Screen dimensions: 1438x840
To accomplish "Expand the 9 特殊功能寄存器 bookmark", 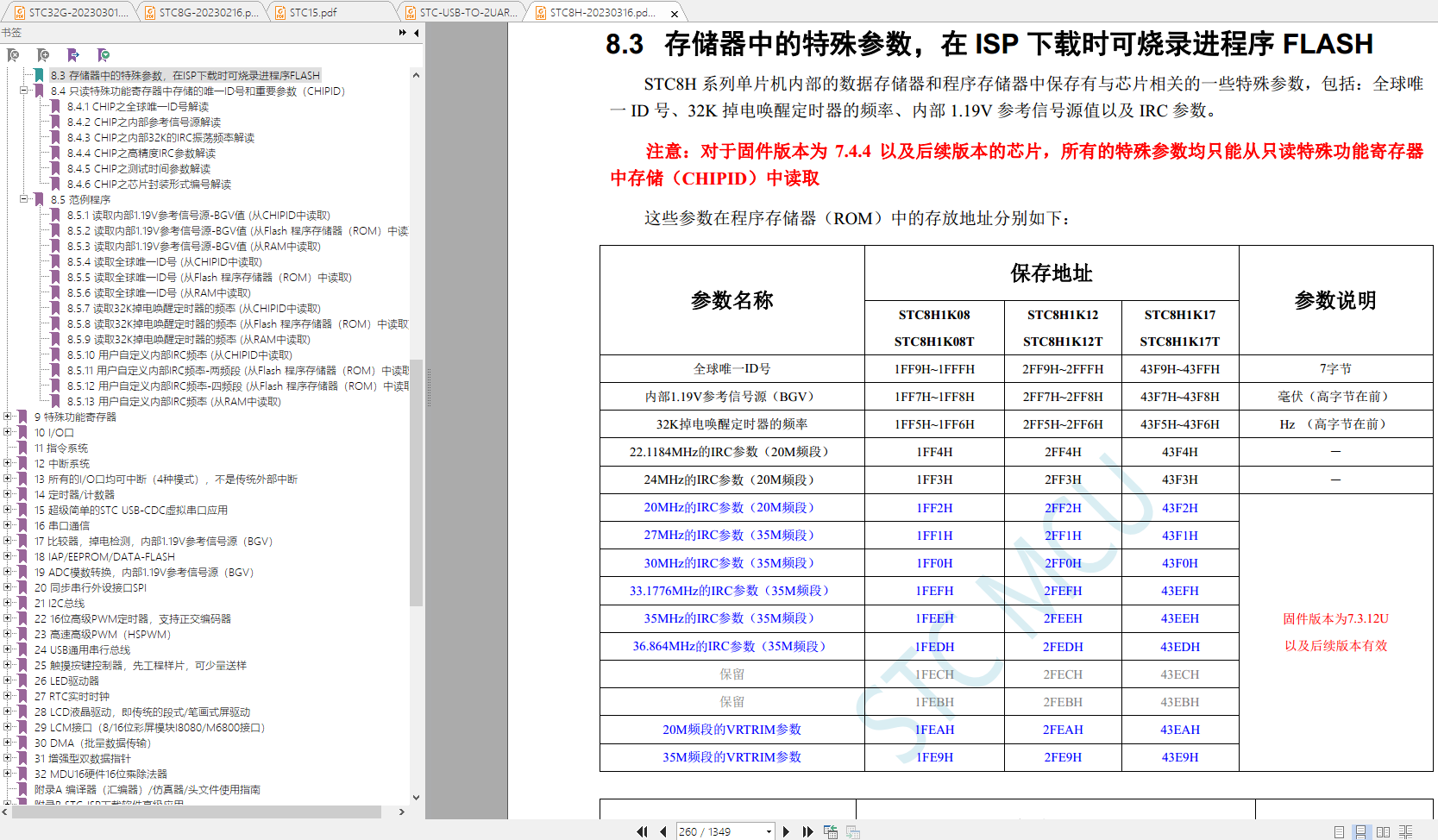I will [7, 417].
